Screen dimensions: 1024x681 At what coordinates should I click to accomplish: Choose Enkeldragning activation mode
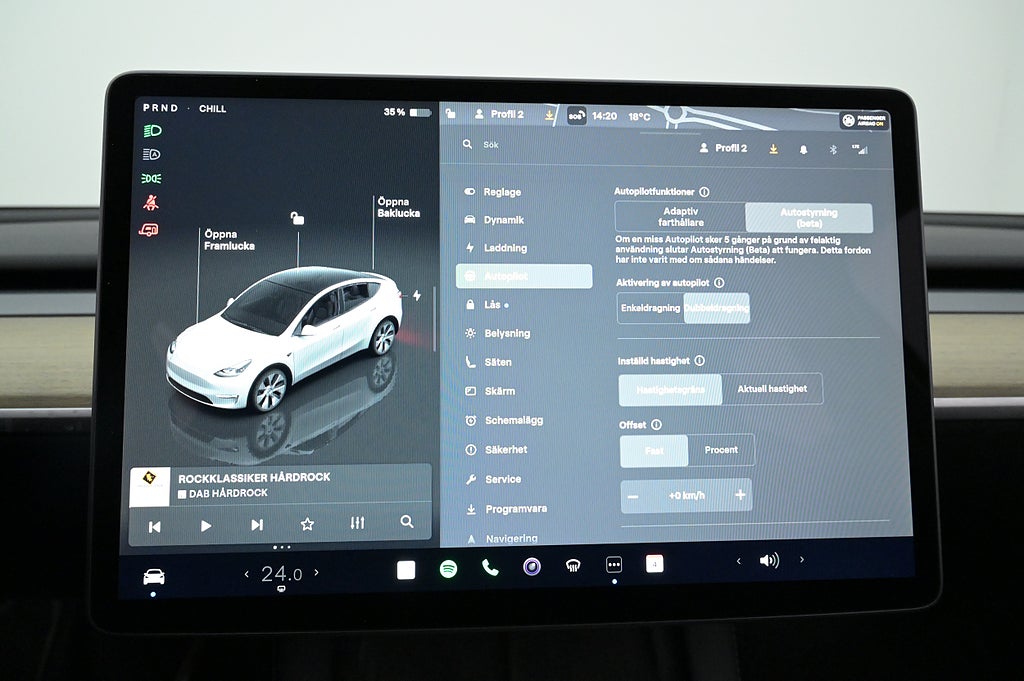coord(650,308)
